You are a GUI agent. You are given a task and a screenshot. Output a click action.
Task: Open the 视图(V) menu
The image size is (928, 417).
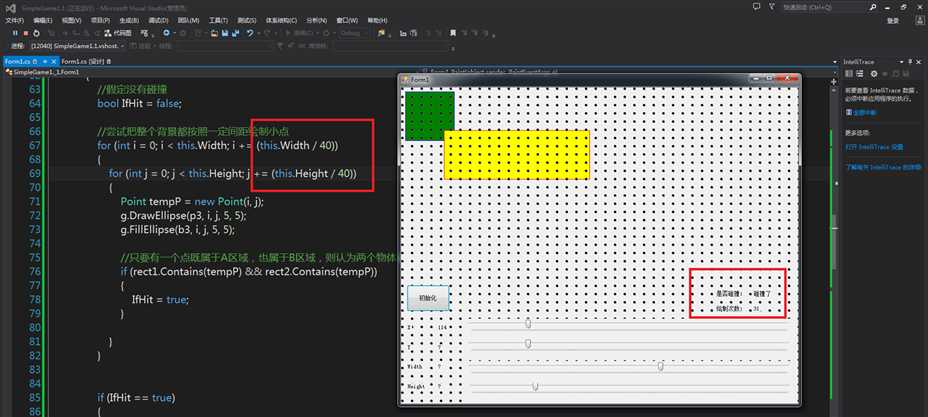click(x=72, y=20)
